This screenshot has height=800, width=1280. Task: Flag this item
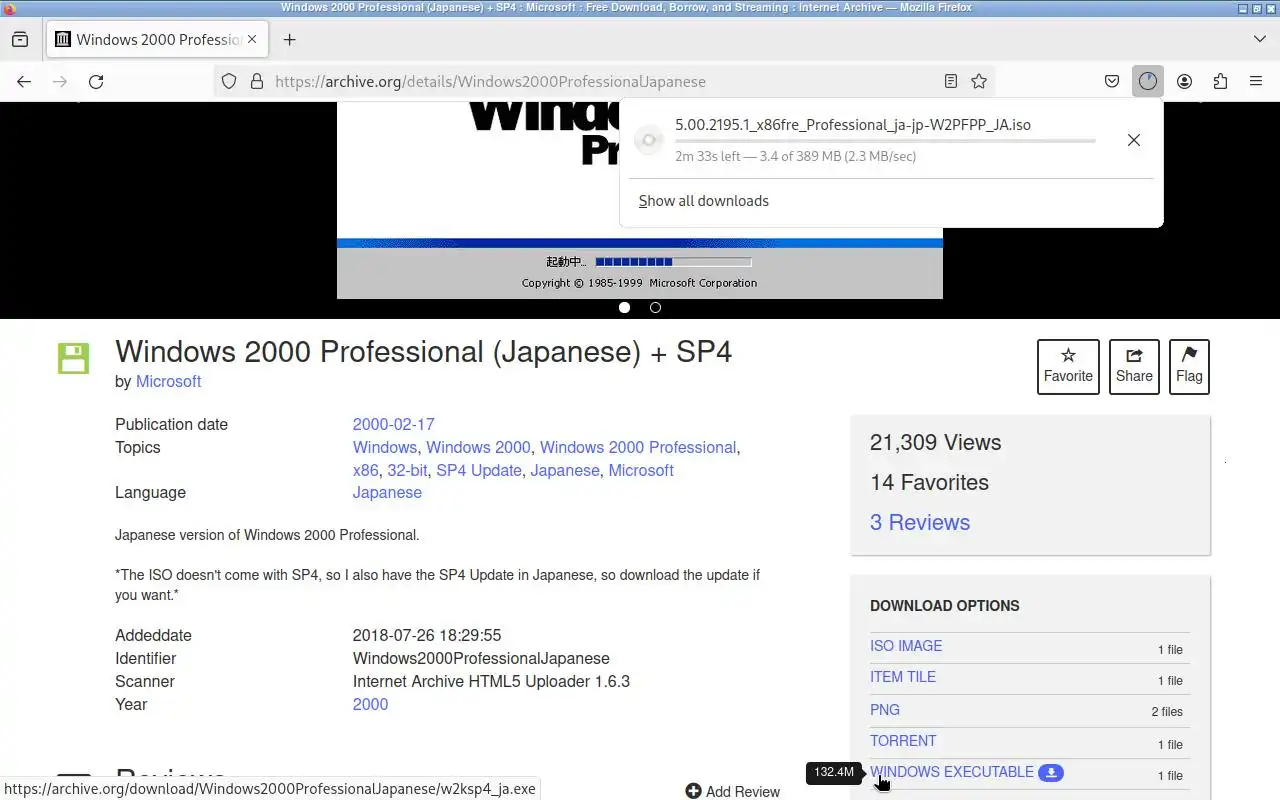(x=1189, y=366)
